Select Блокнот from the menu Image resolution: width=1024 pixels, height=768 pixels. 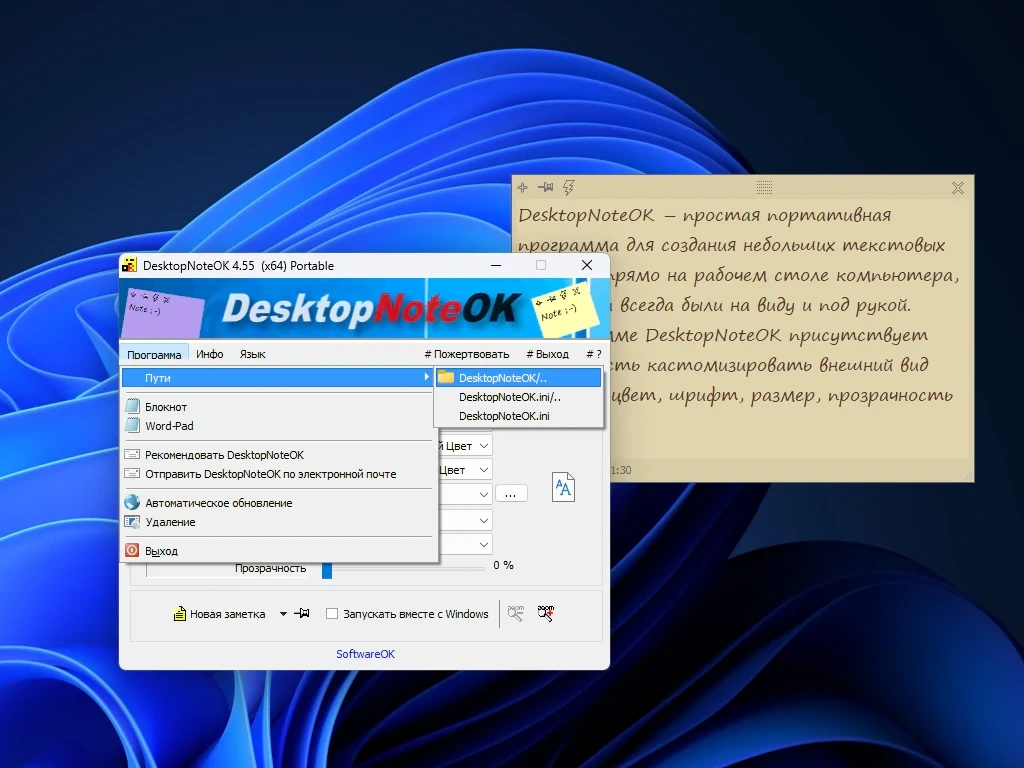[278, 406]
